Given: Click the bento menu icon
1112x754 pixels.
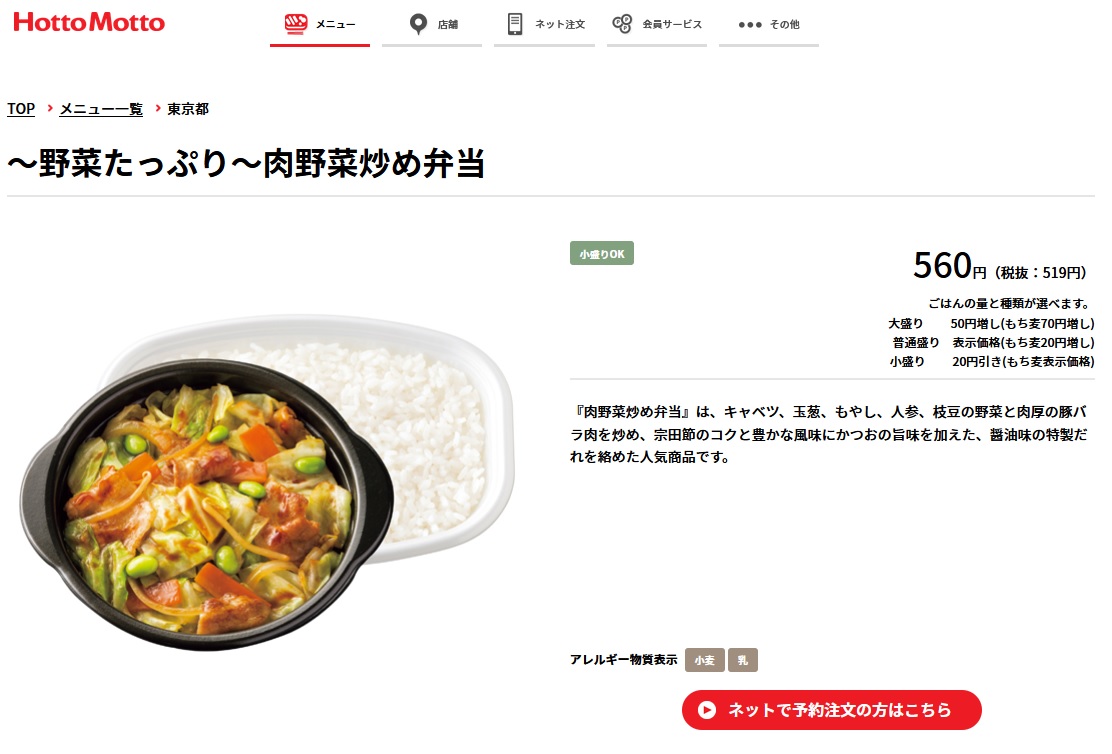Looking at the screenshot, I should click(296, 24).
